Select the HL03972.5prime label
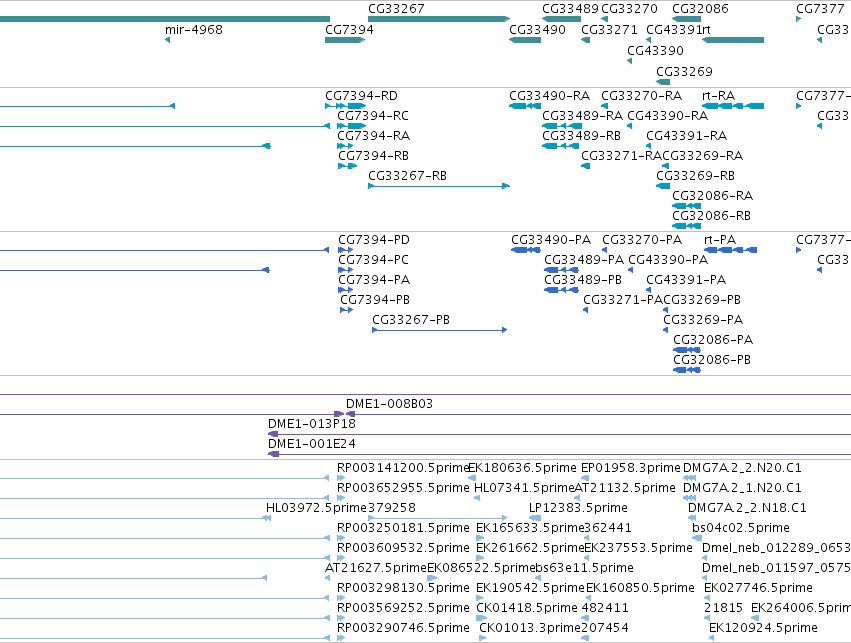This screenshot has height=643, width=851. [316, 508]
